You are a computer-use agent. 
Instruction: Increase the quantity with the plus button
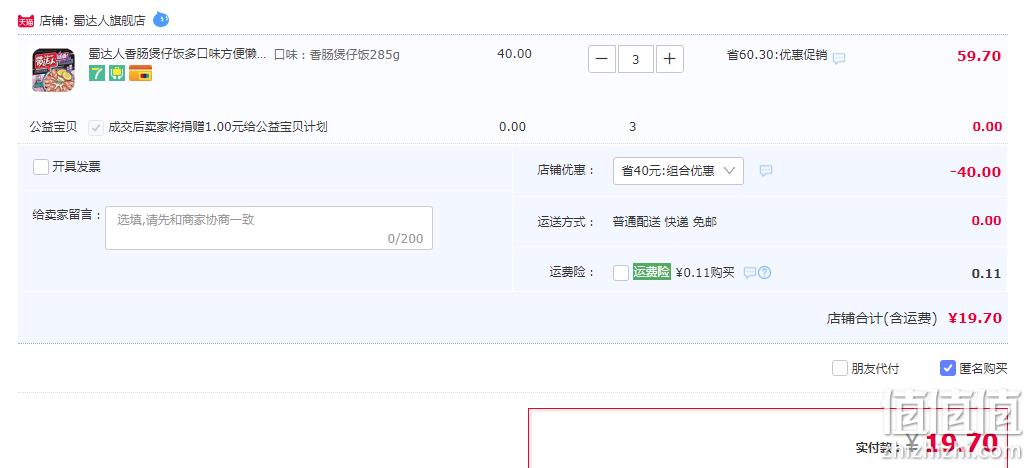point(669,59)
